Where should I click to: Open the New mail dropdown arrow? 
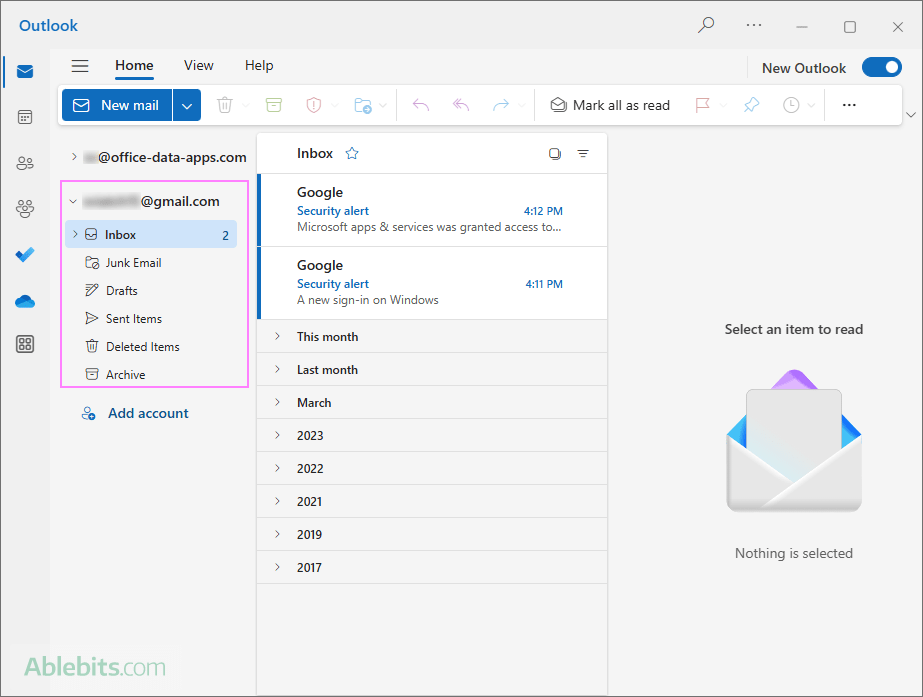[186, 104]
